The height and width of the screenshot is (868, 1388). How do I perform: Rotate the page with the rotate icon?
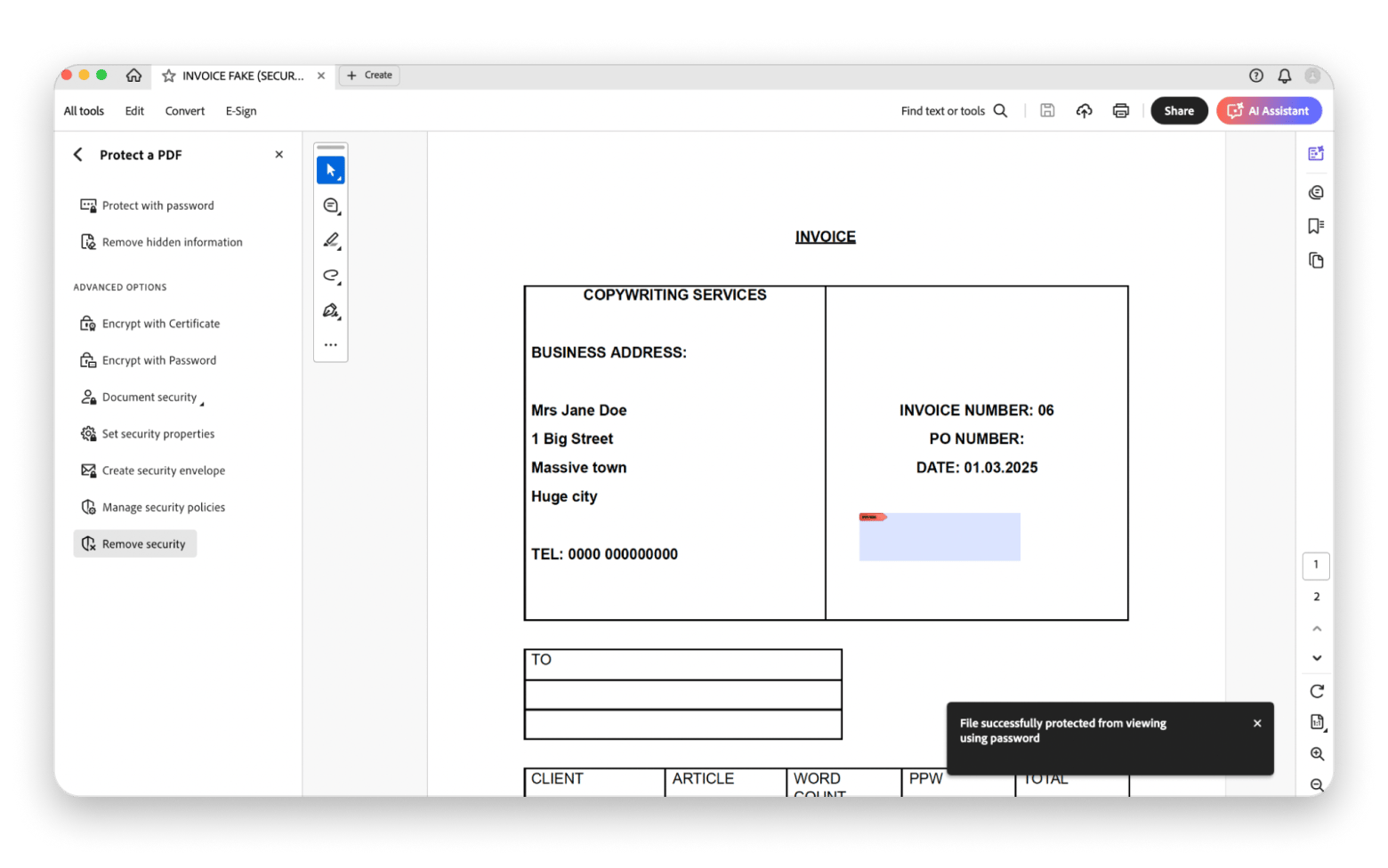coord(1317,691)
